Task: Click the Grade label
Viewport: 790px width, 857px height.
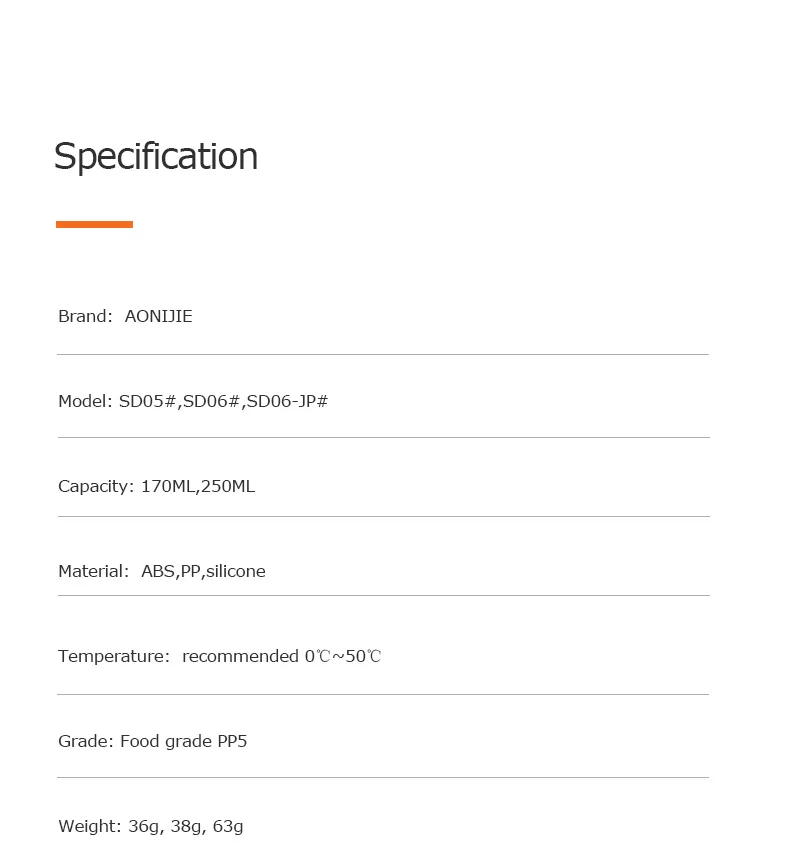Action: coord(85,741)
